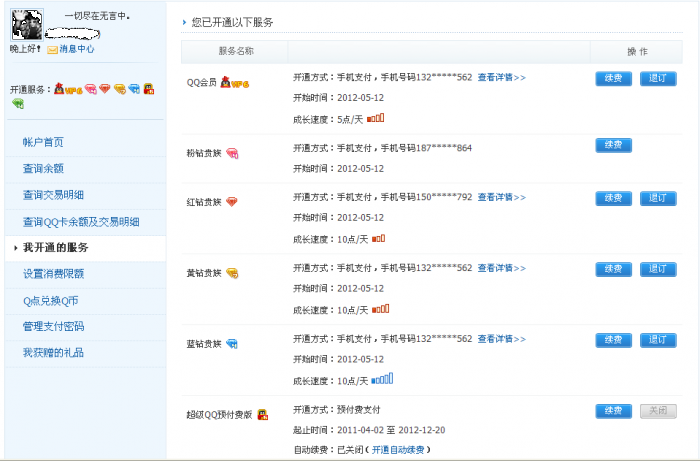
Task: Click the envelope icon beside 消息中心
Action: click(53, 50)
